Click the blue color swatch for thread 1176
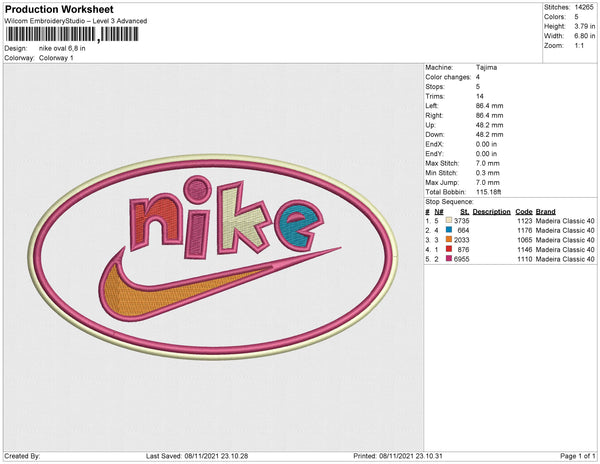600x464 pixels. tap(449, 230)
